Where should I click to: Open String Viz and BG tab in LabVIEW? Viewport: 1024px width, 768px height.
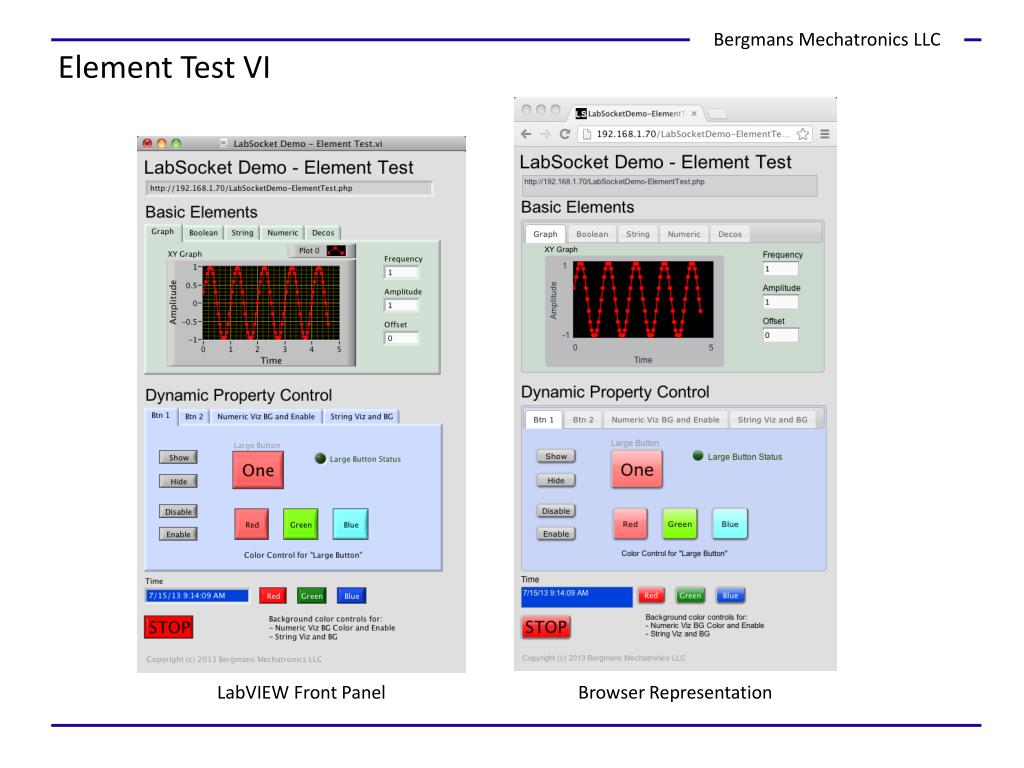click(361, 417)
